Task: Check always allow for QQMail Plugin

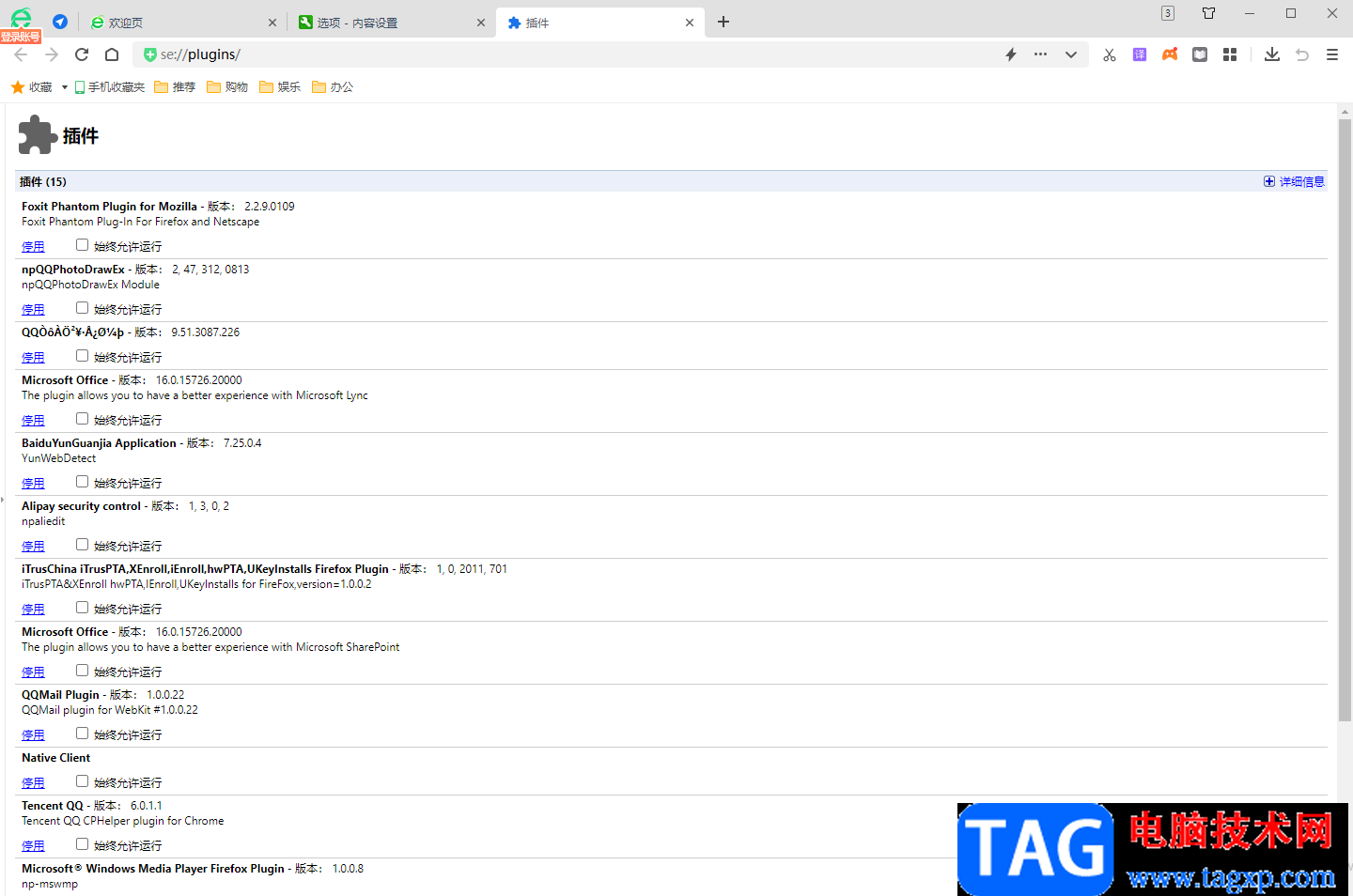Action: point(82,734)
